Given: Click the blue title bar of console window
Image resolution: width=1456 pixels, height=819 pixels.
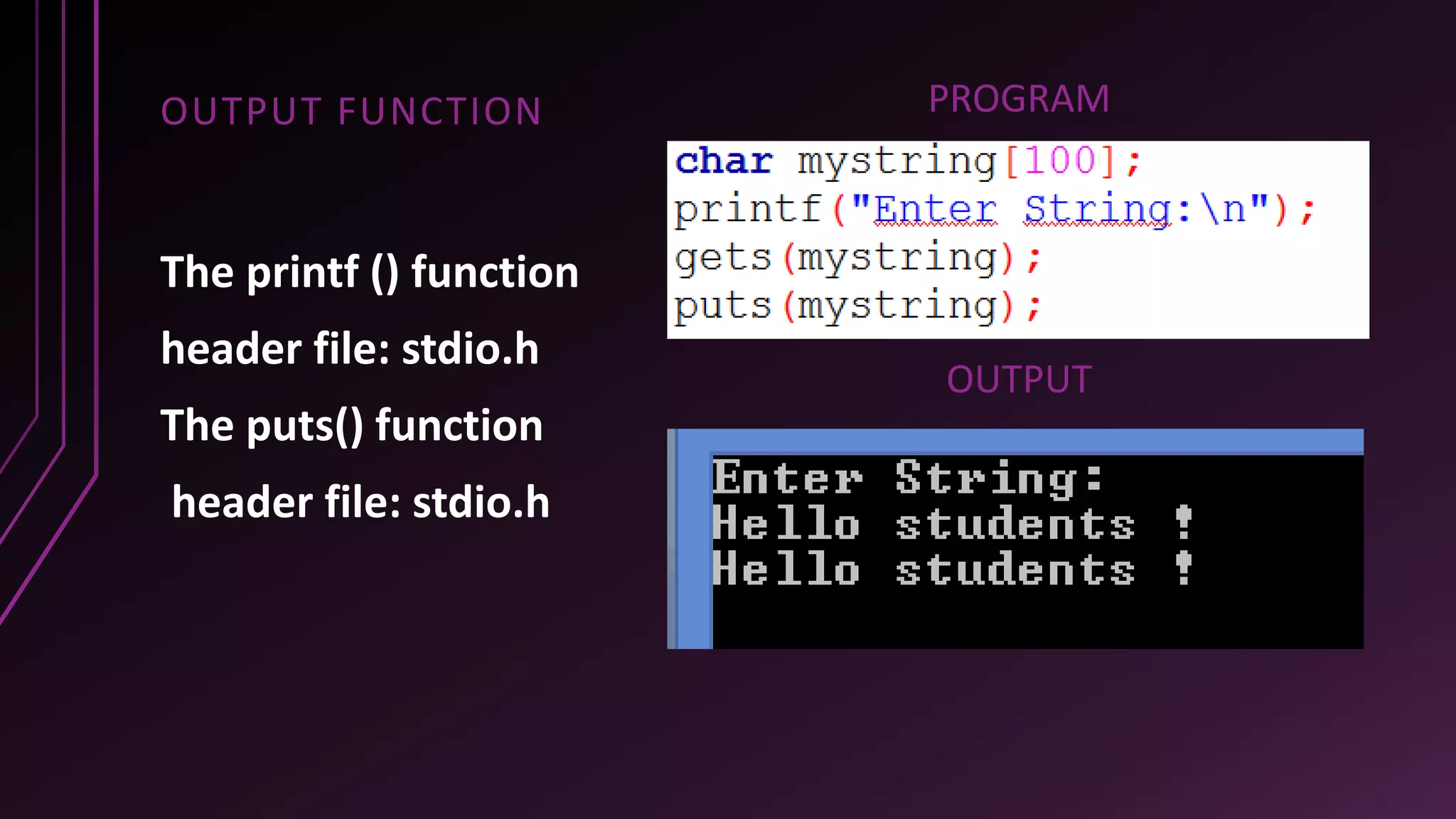Looking at the screenshot, I should coord(1017,440).
